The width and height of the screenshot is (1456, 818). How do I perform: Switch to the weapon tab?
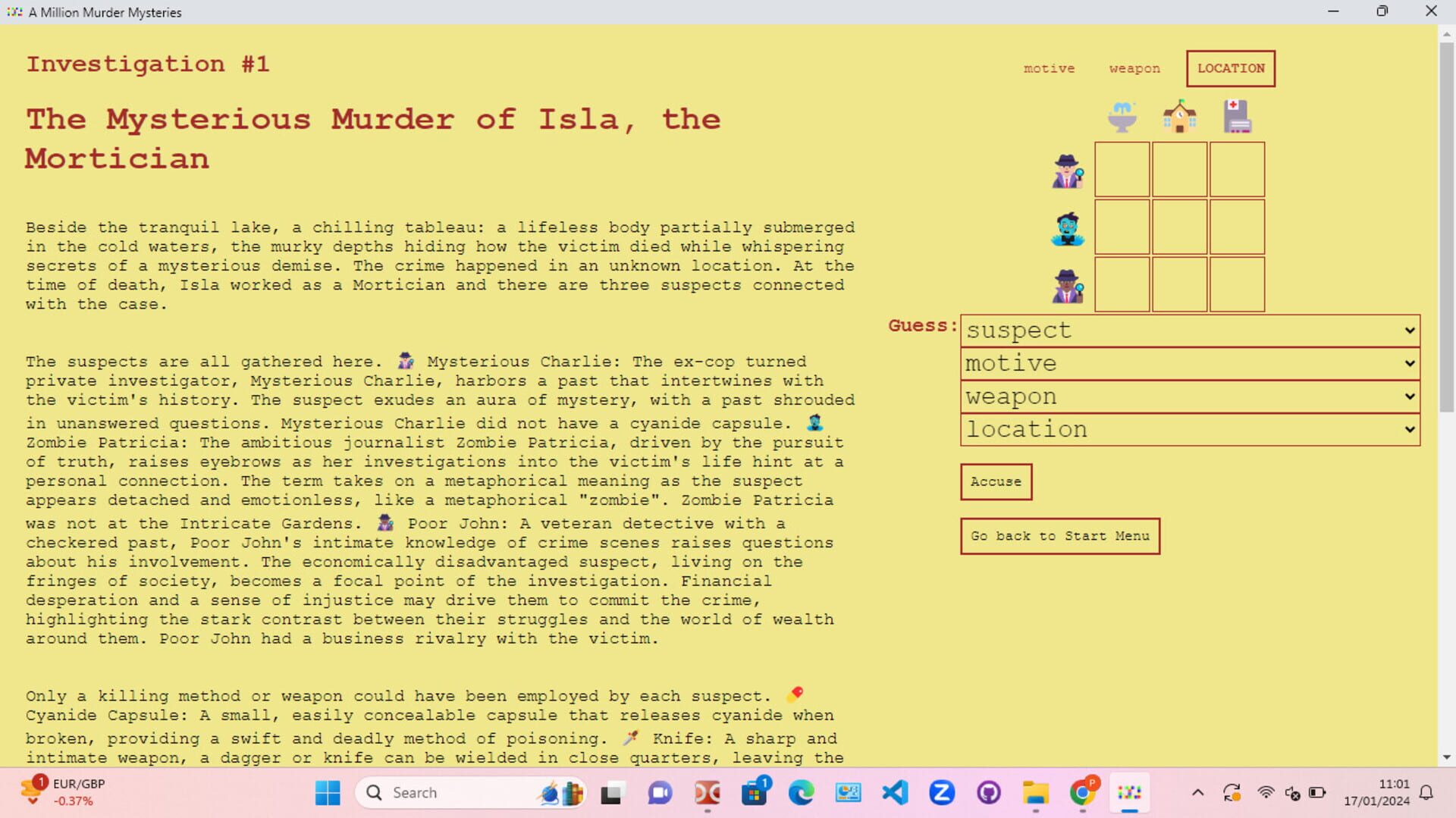(x=1133, y=68)
